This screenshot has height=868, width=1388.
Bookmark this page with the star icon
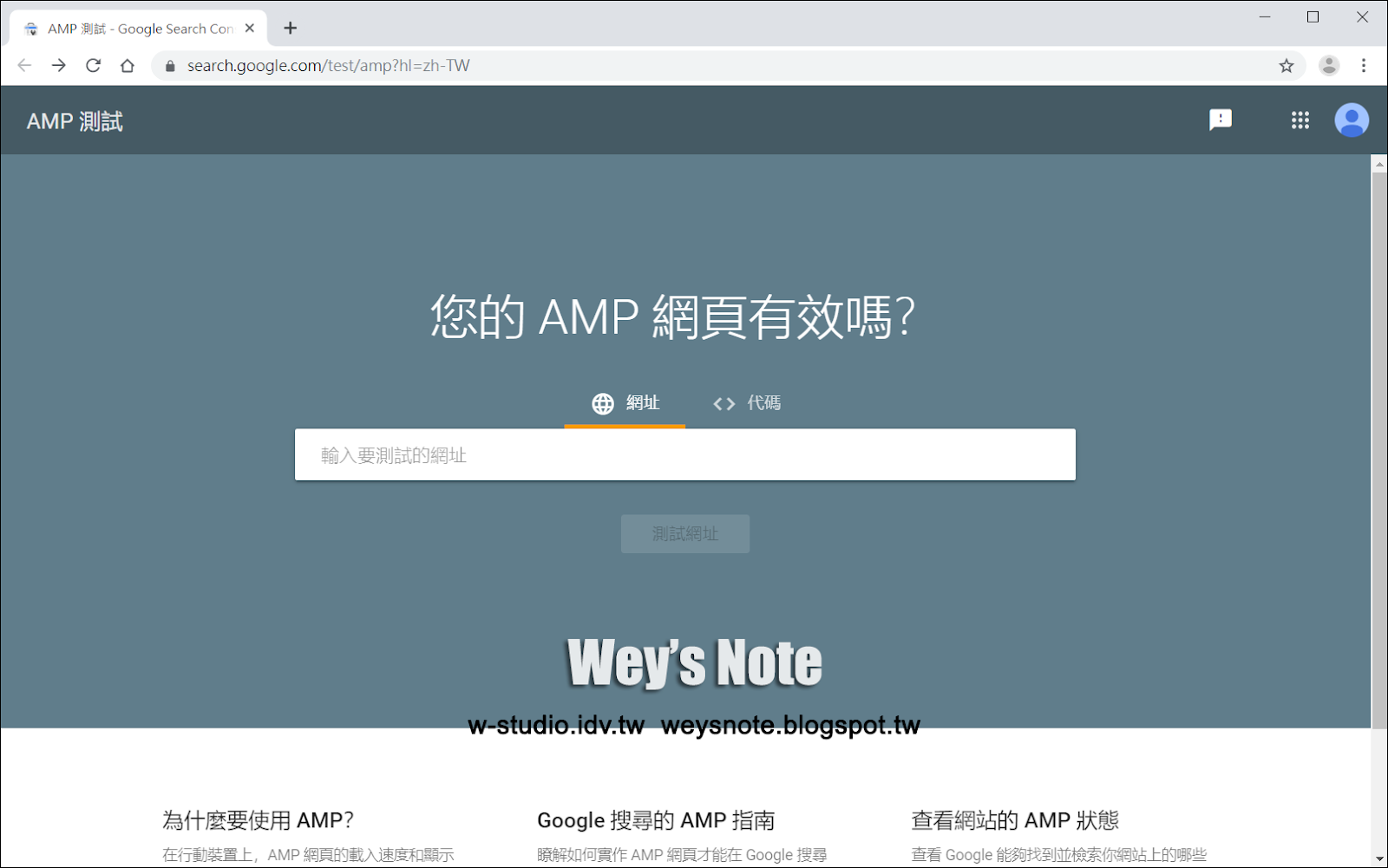1287,66
